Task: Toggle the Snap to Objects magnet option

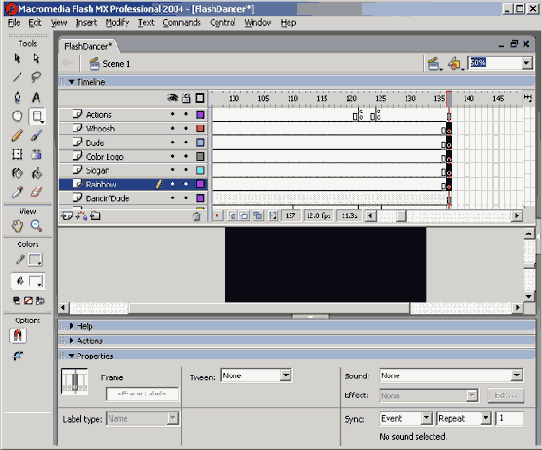Action: pos(18,336)
